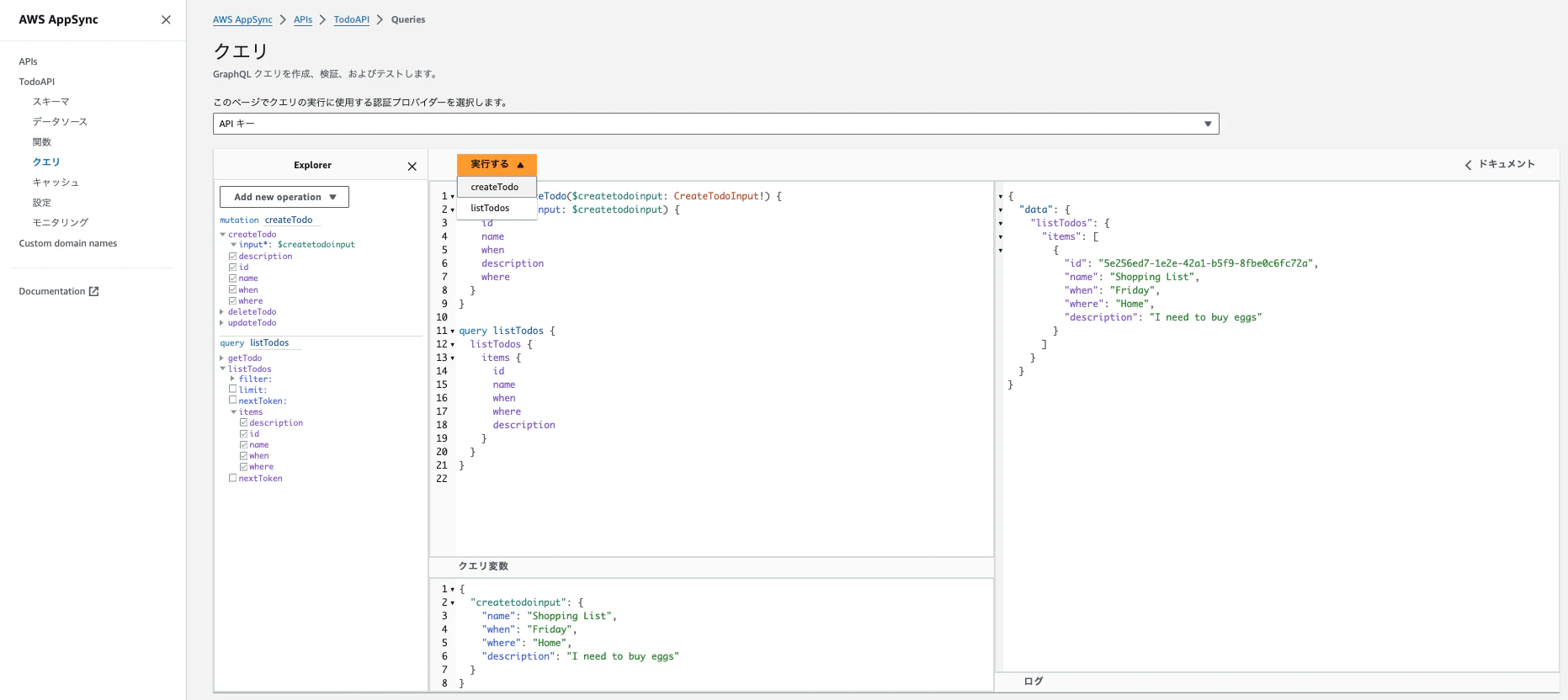Expand the updateTodo mutation in Explorer
Viewport: 1568px width, 700px height.
pyautogui.click(x=222, y=323)
